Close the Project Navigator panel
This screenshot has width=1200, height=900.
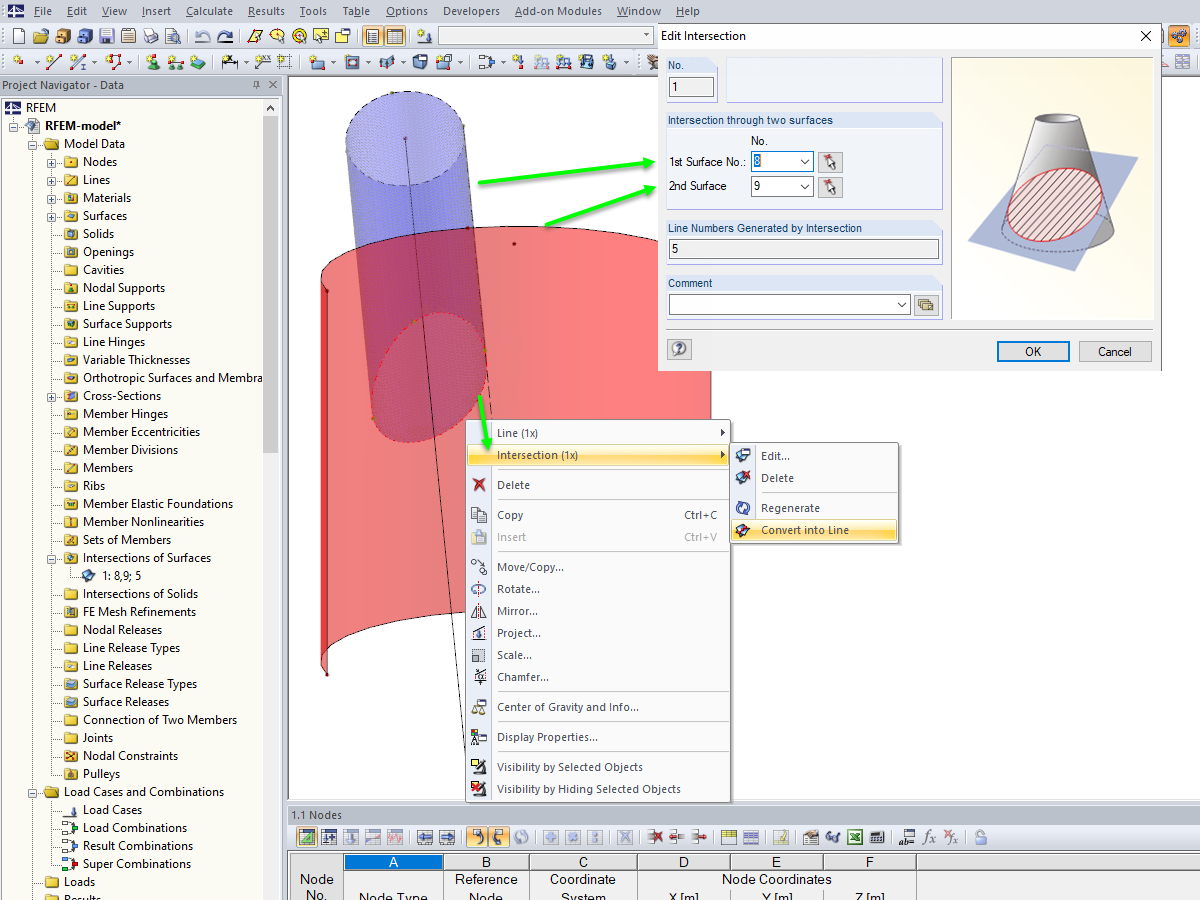pos(272,85)
